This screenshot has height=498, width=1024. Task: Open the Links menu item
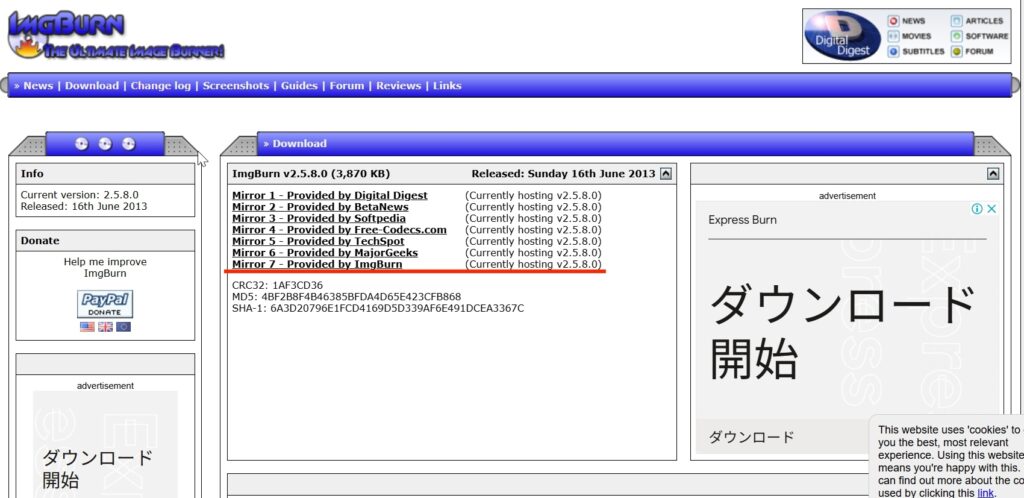(x=447, y=86)
